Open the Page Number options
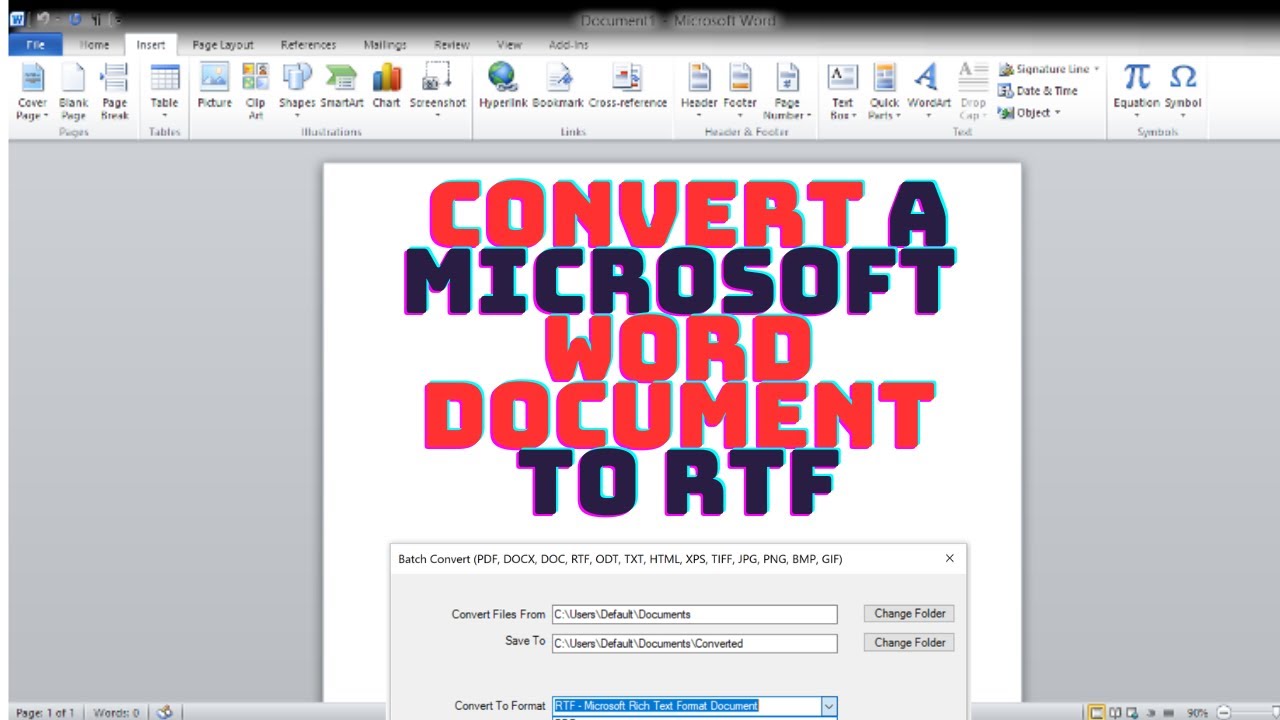Image resolution: width=1280 pixels, height=720 pixels. click(x=787, y=90)
